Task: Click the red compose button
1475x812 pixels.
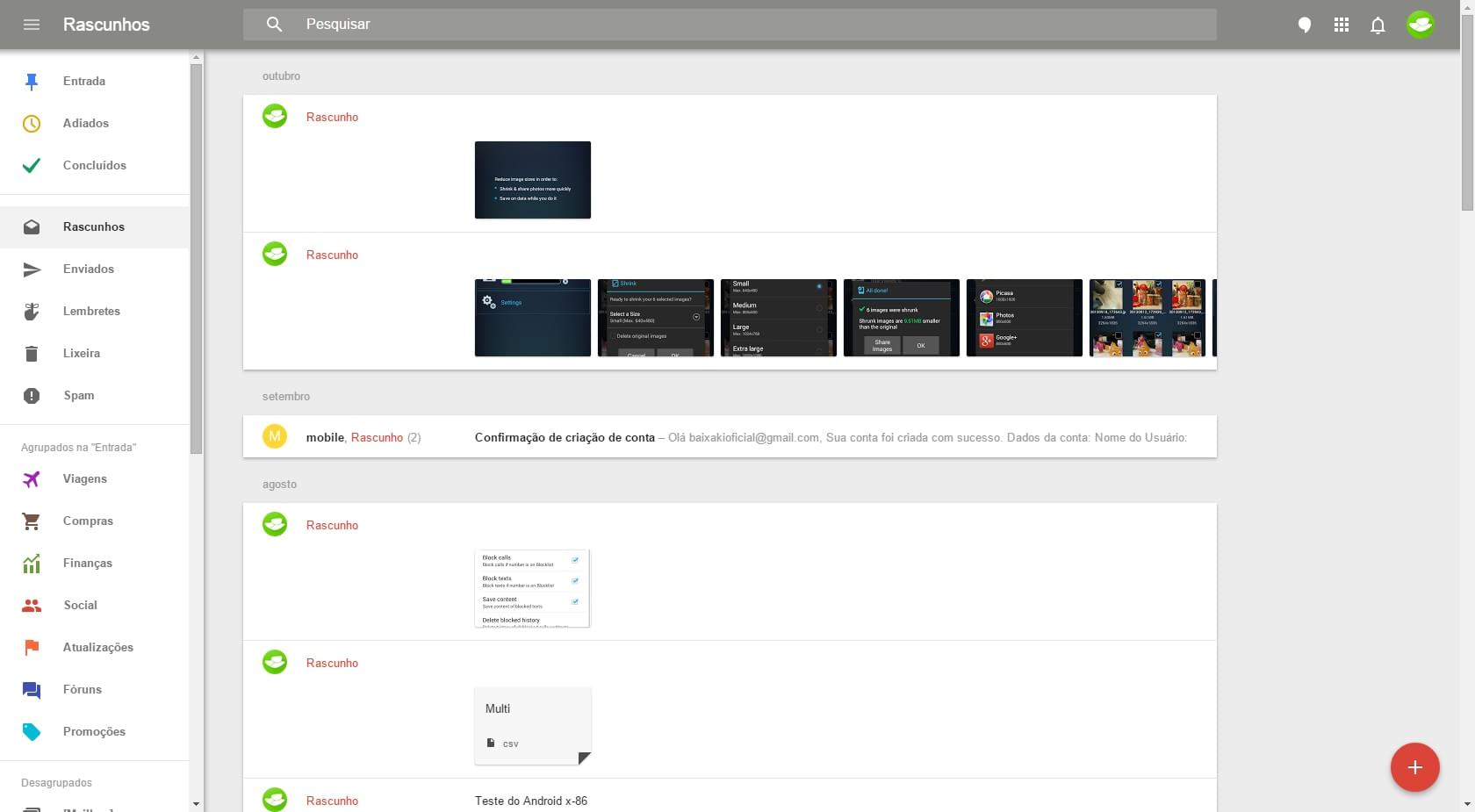Action: click(1414, 767)
